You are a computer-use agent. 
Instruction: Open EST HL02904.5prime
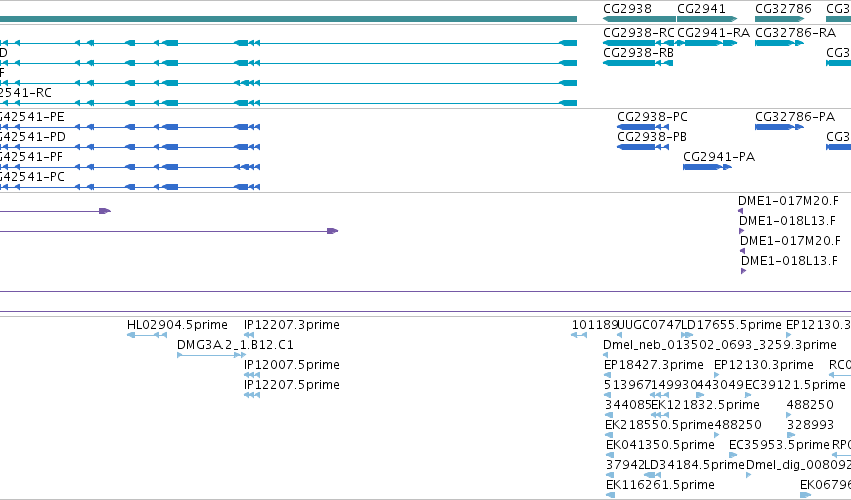click(x=177, y=325)
